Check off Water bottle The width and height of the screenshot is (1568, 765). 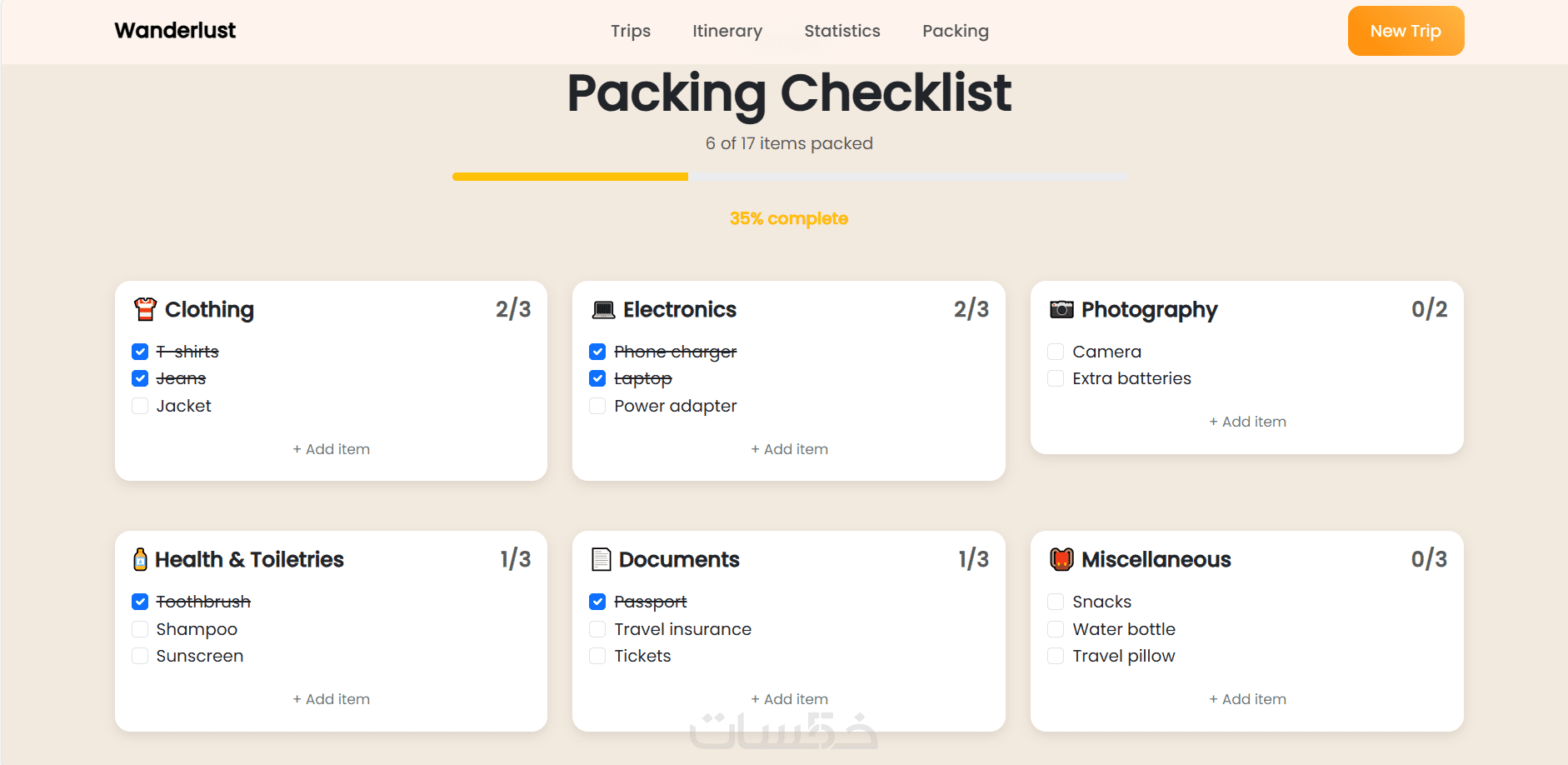point(1056,629)
